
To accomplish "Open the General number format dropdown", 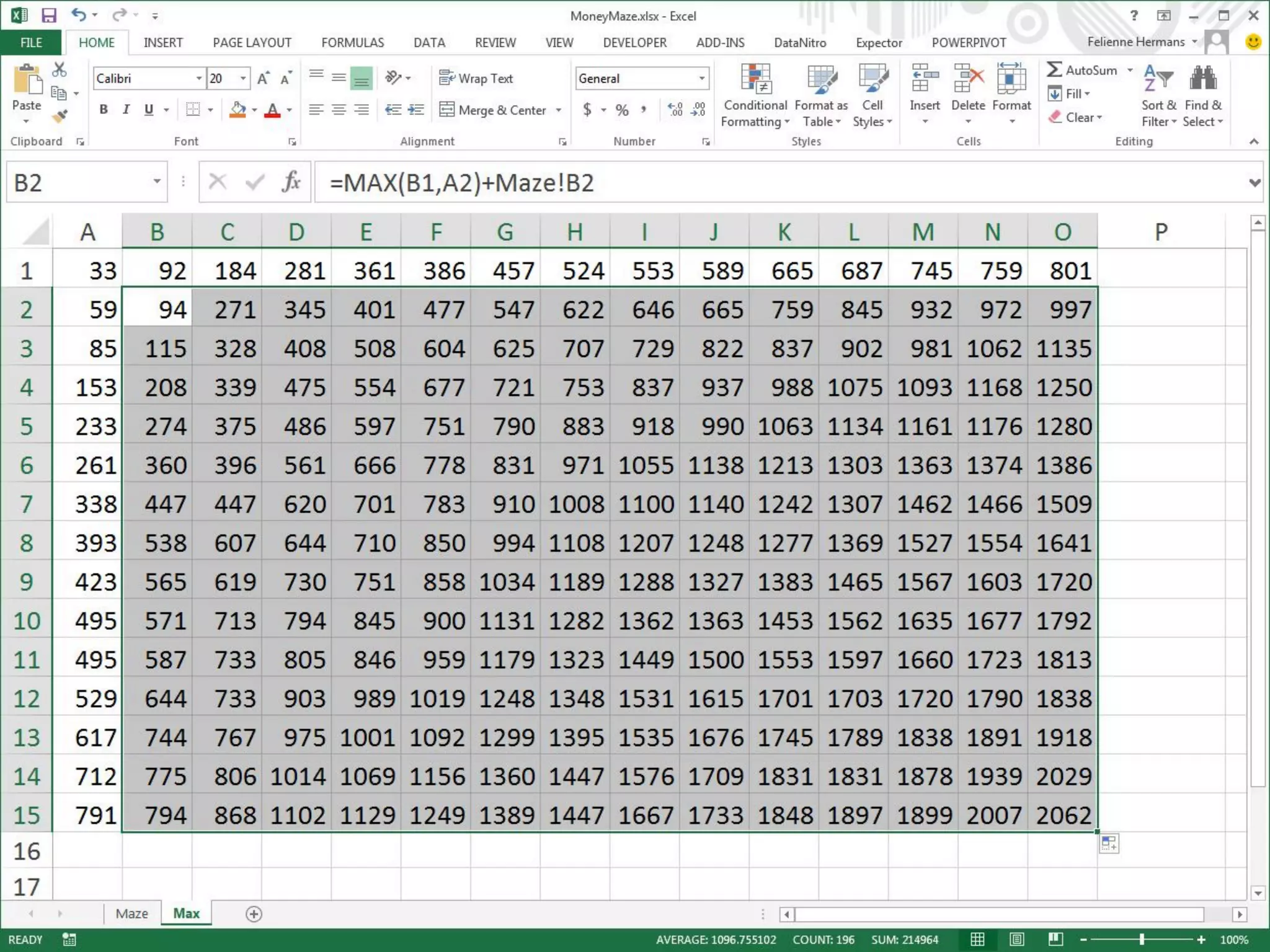I will (x=701, y=78).
